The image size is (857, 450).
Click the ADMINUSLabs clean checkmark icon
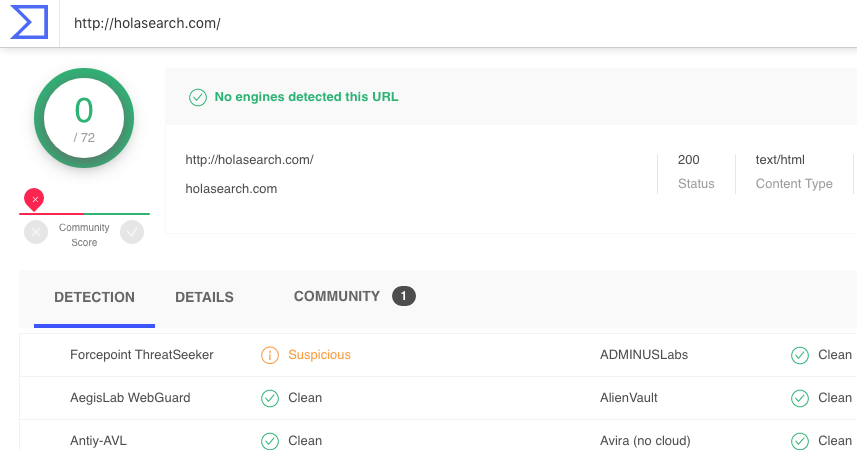point(800,355)
